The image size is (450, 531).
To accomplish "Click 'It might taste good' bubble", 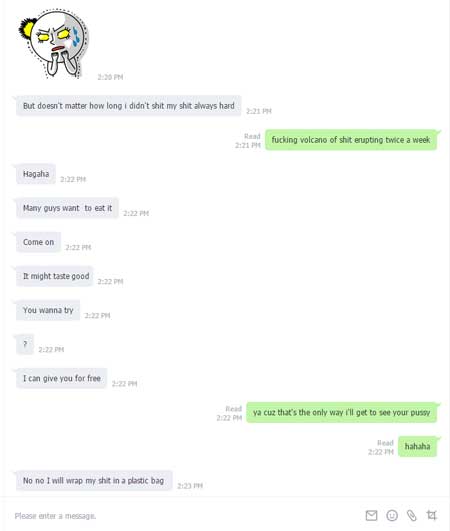I will point(56,276).
